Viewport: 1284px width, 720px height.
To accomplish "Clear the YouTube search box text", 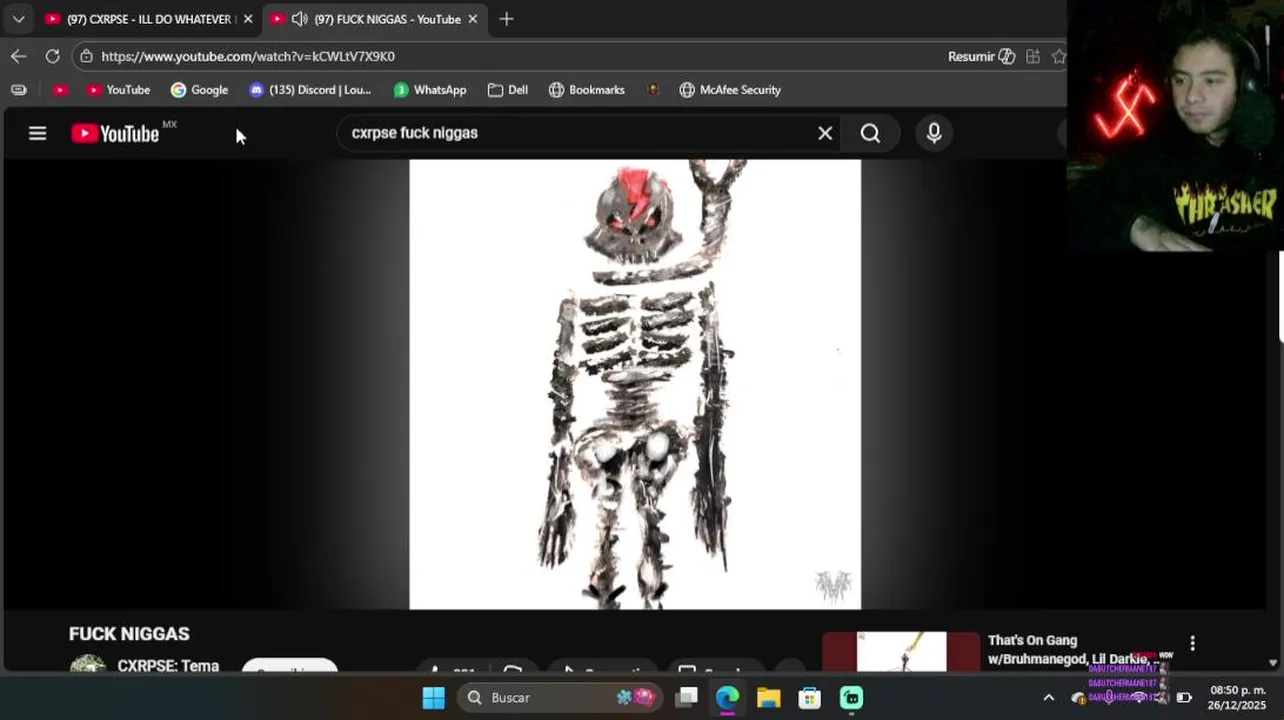I will [825, 133].
